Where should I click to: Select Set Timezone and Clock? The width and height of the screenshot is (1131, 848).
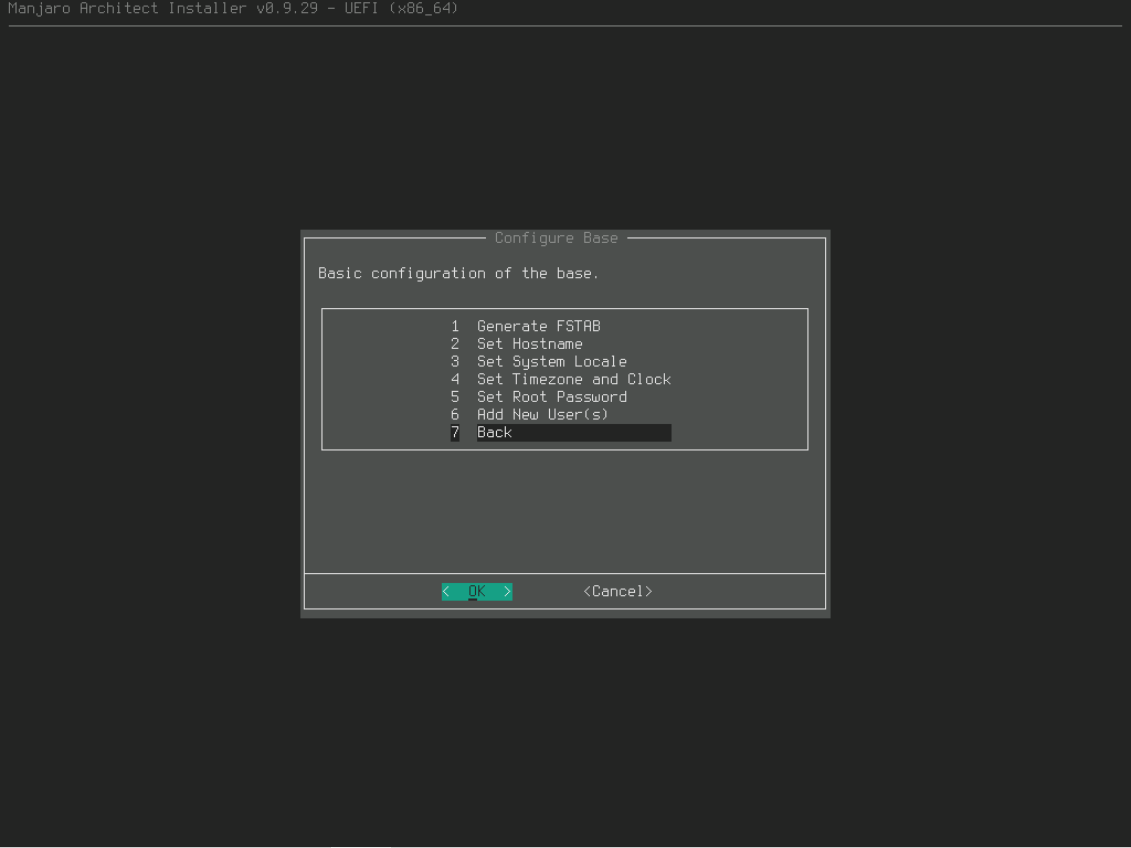point(573,379)
